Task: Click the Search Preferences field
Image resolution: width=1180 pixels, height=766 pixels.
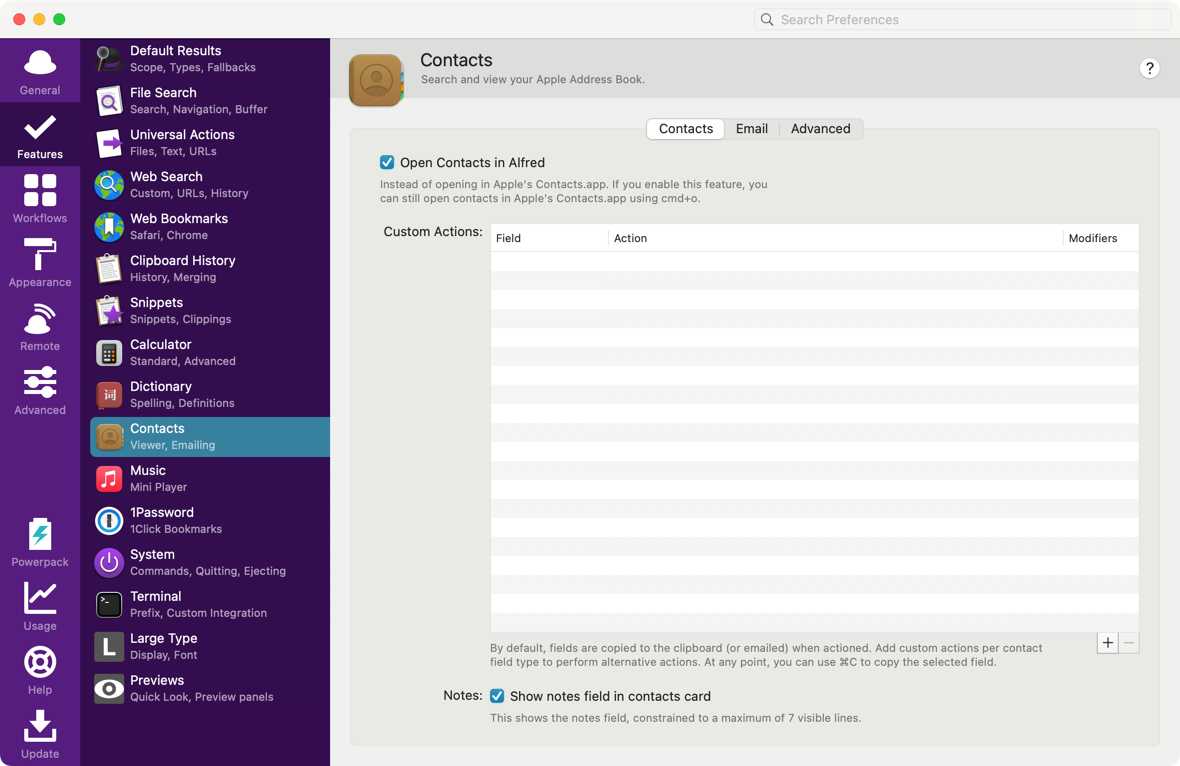Action: [x=965, y=19]
